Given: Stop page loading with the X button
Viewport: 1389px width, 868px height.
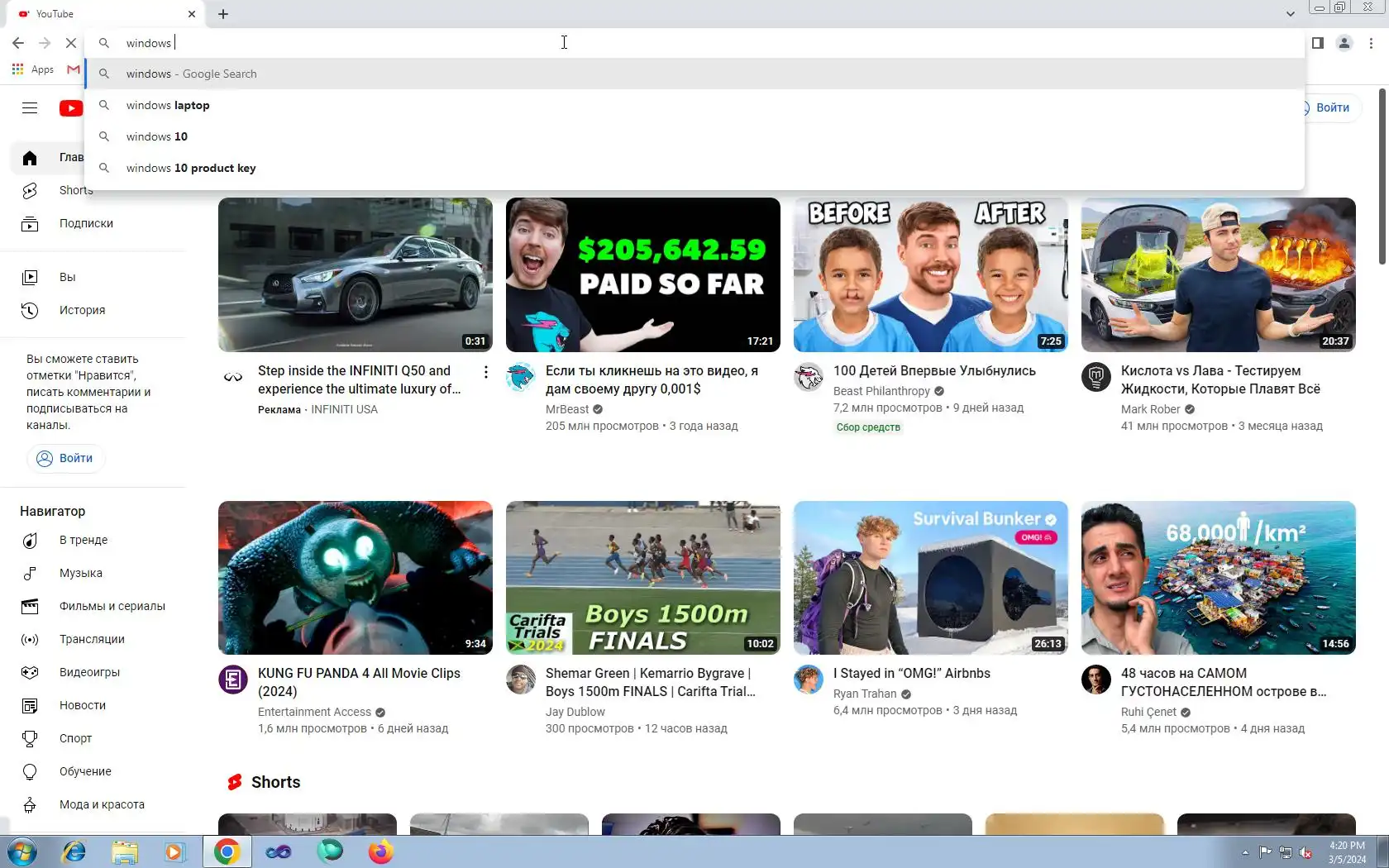Looking at the screenshot, I should [x=71, y=43].
